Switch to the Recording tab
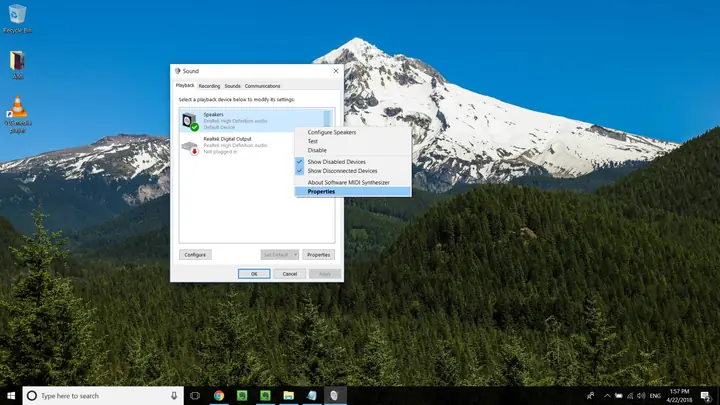Image resolution: width=720 pixels, height=405 pixels. coord(209,86)
